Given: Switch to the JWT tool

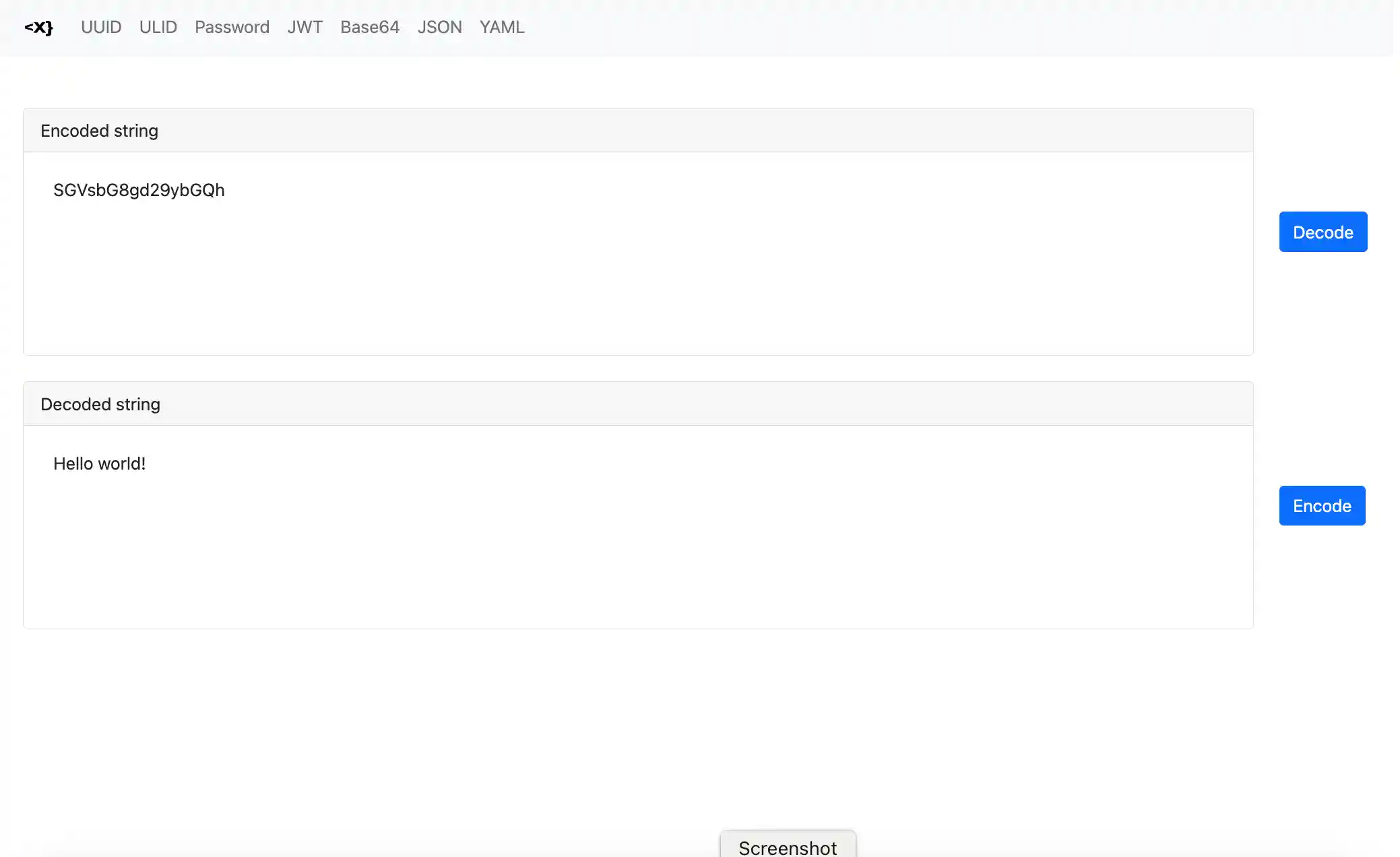Looking at the screenshot, I should [305, 28].
